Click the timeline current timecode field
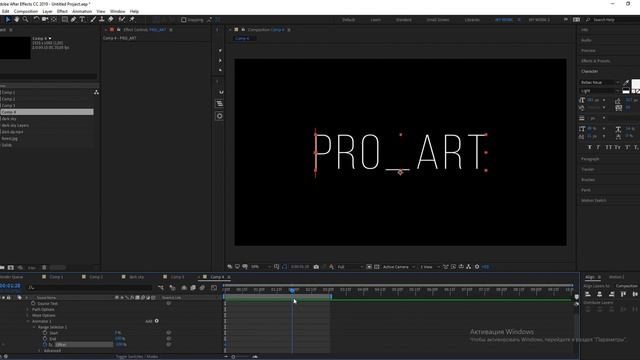The height and width of the screenshot is (360, 640). tap(10, 286)
